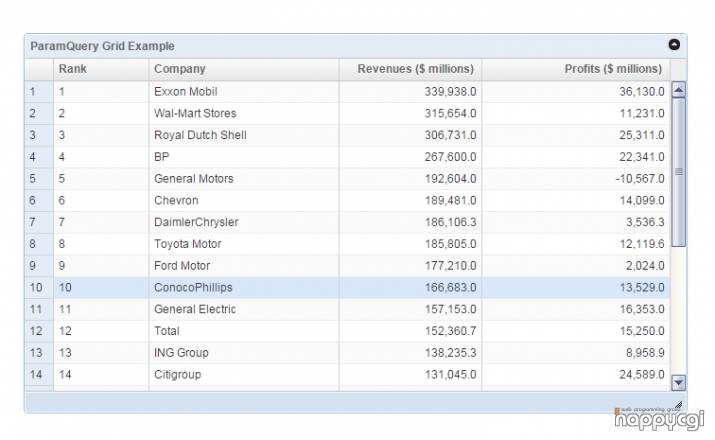
Task: Click revenue value 306,731.0
Action: (451, 135)
